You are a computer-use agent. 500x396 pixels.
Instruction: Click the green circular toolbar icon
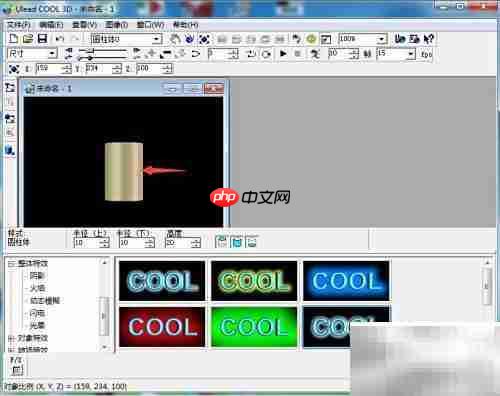311,39
